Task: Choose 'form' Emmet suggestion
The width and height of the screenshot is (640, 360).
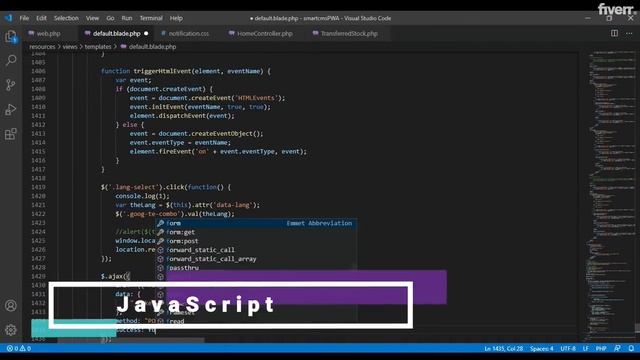Action: 256,223
